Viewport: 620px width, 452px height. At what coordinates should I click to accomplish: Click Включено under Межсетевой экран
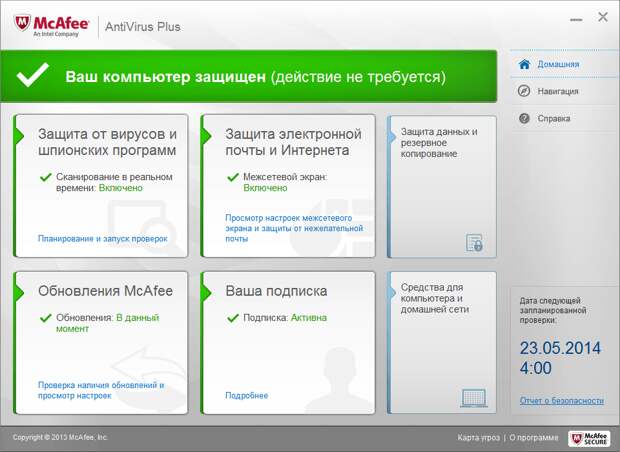(x=265, y=188)
